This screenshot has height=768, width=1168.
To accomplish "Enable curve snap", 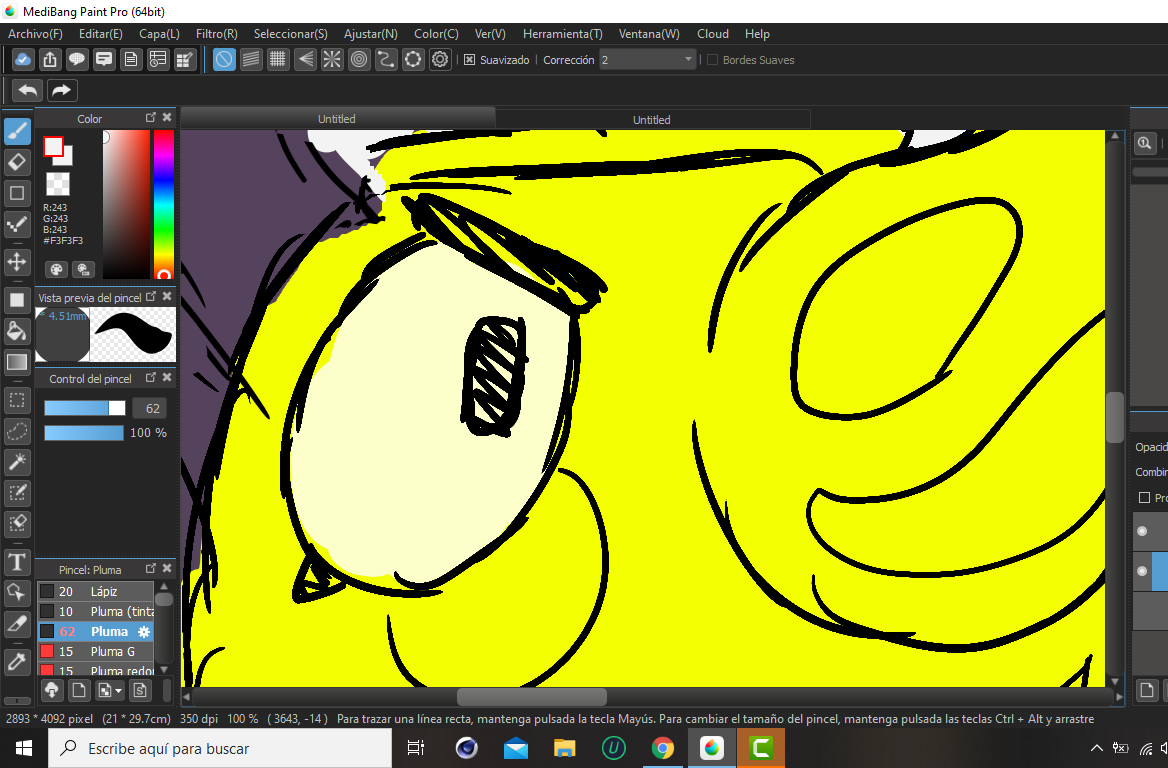I will pos(386,60).
